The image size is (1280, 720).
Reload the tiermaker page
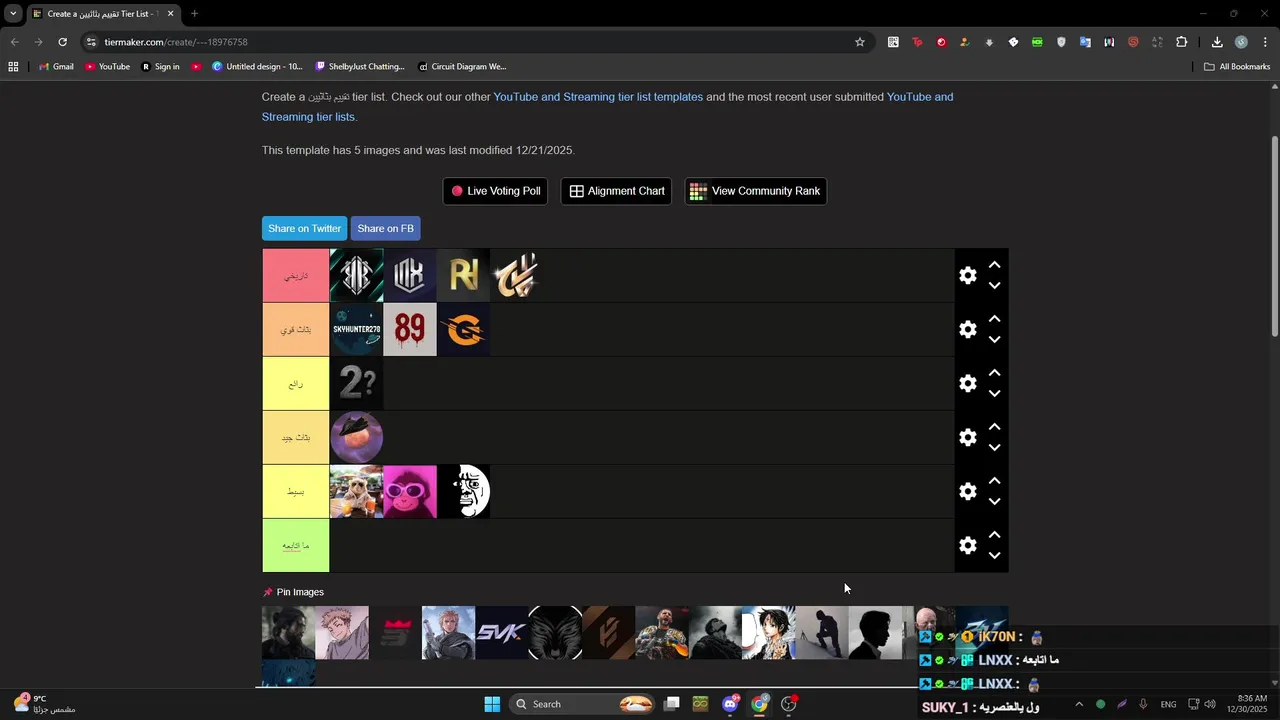[62, 42]
